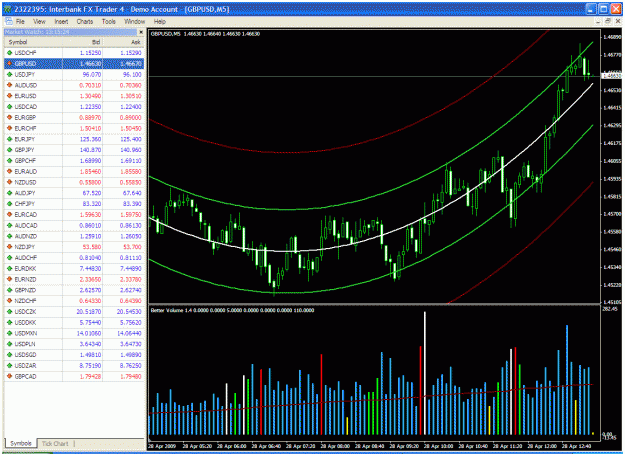Image resolution: width=625 pixels, height=454 pixels.
Task: Switch to the Tick Chart tab
Action: point(55,444)
